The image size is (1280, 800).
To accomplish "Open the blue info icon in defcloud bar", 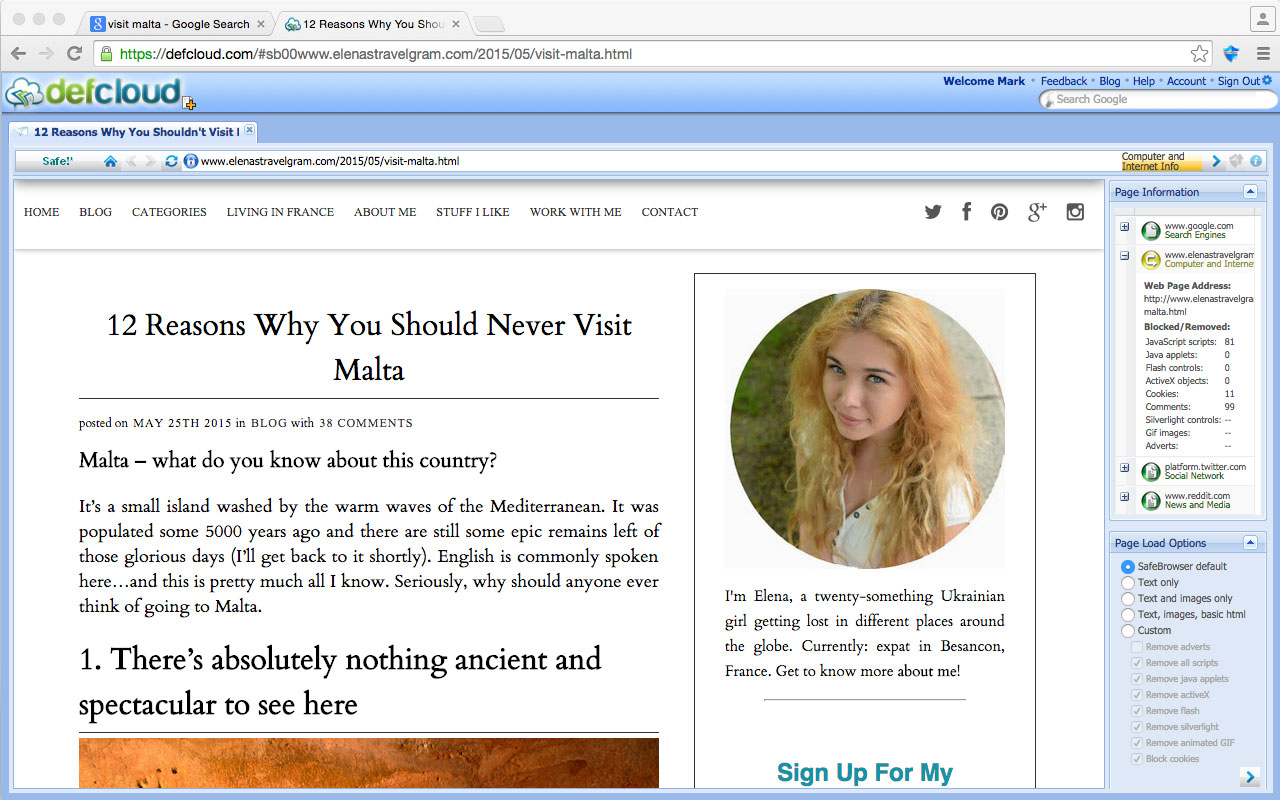I will coord(1256,161).
